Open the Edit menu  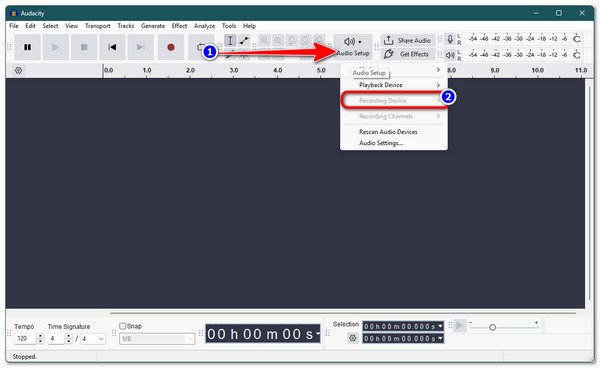pos(30,26)
